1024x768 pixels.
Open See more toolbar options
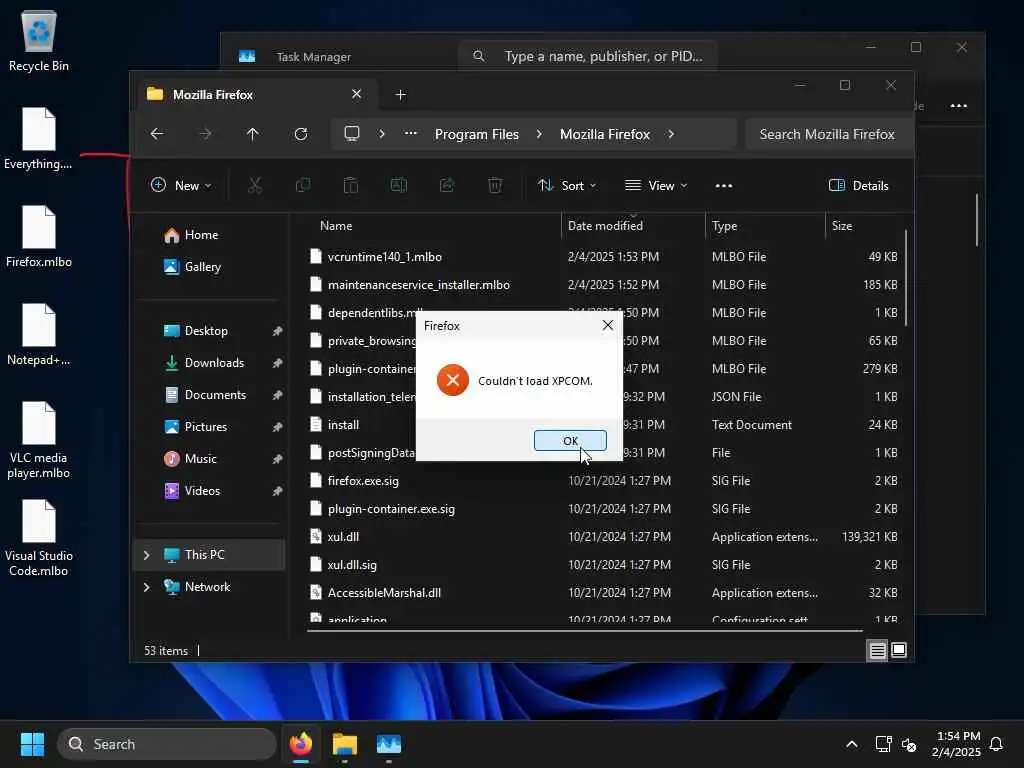(x=724, y=185)
